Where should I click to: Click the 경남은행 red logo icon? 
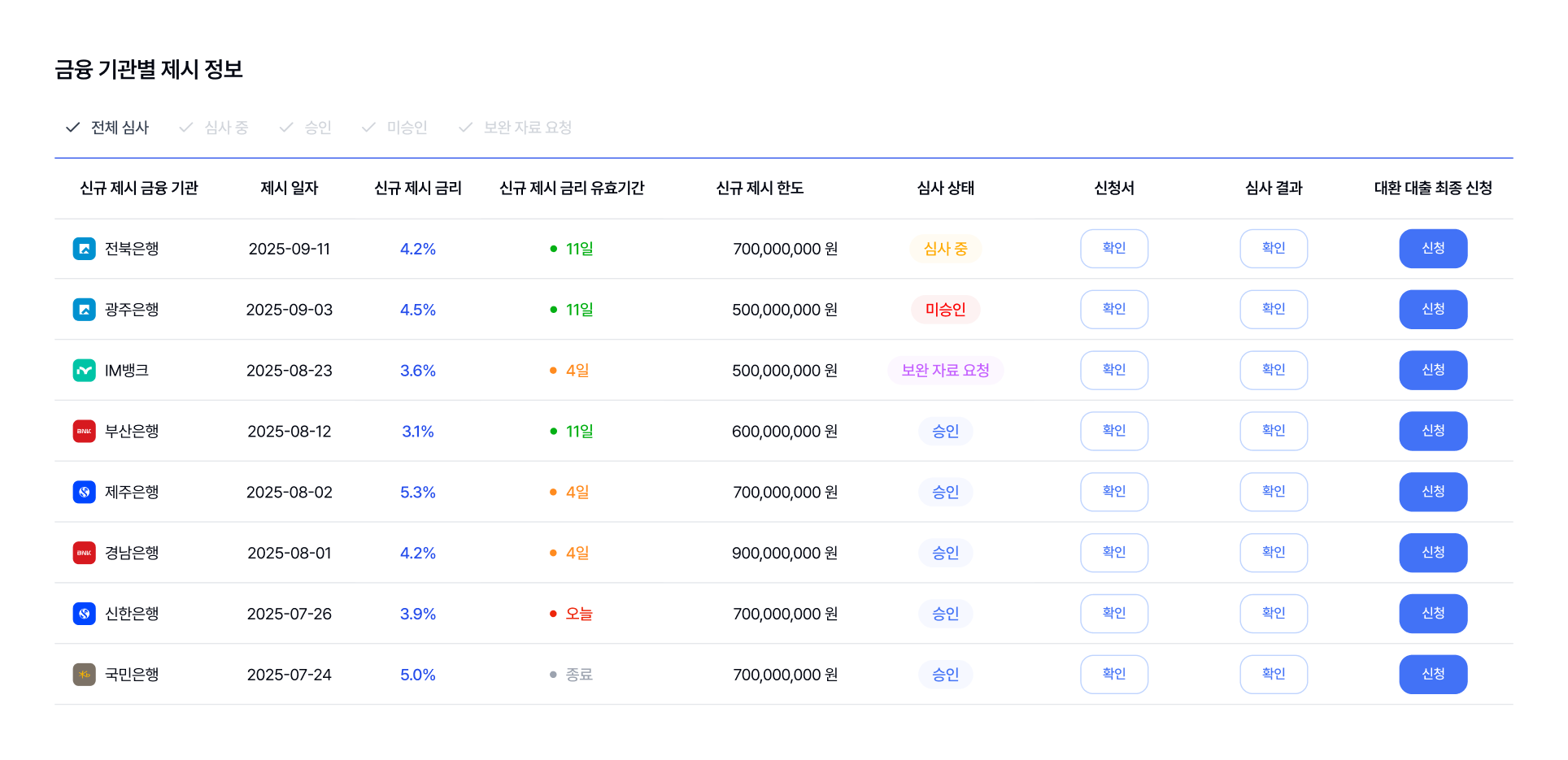84,553
